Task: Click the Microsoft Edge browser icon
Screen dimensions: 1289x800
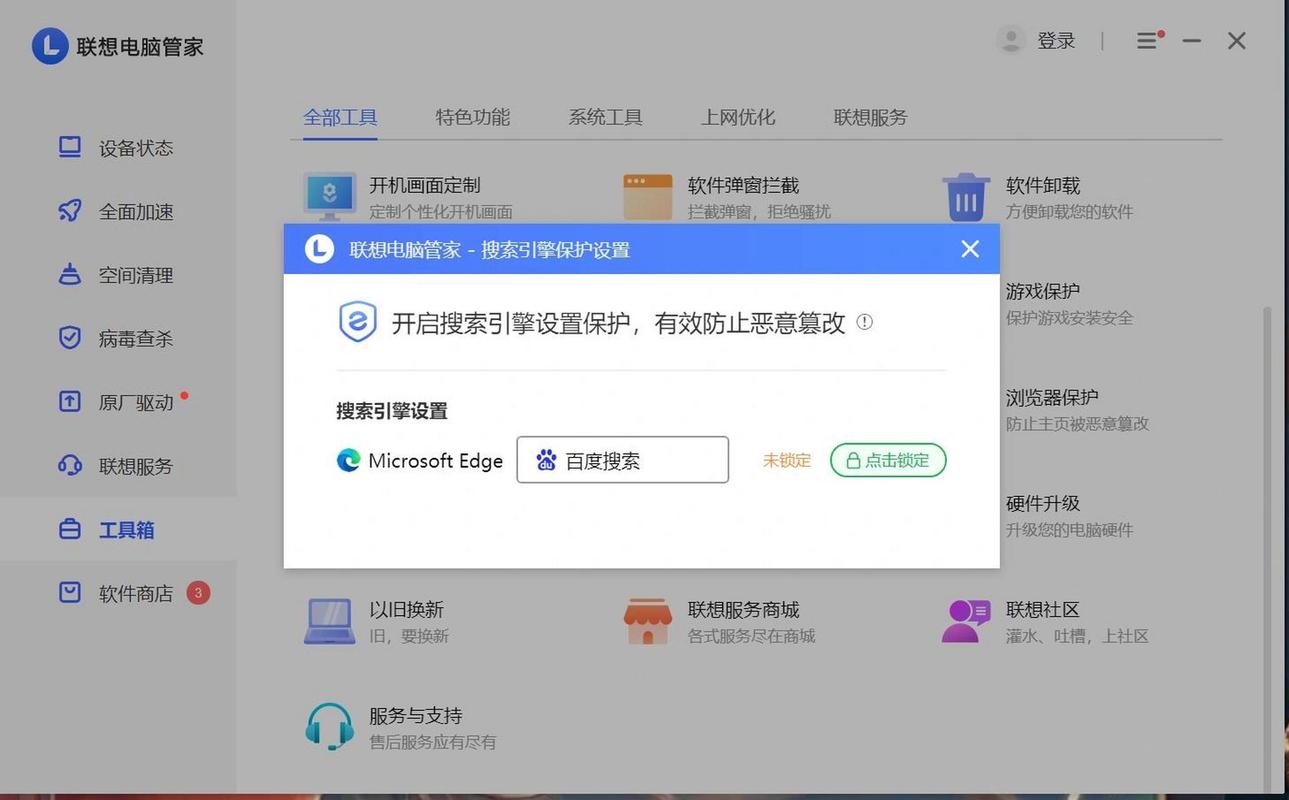Action: pyautogui.click(x=348, y=460)
